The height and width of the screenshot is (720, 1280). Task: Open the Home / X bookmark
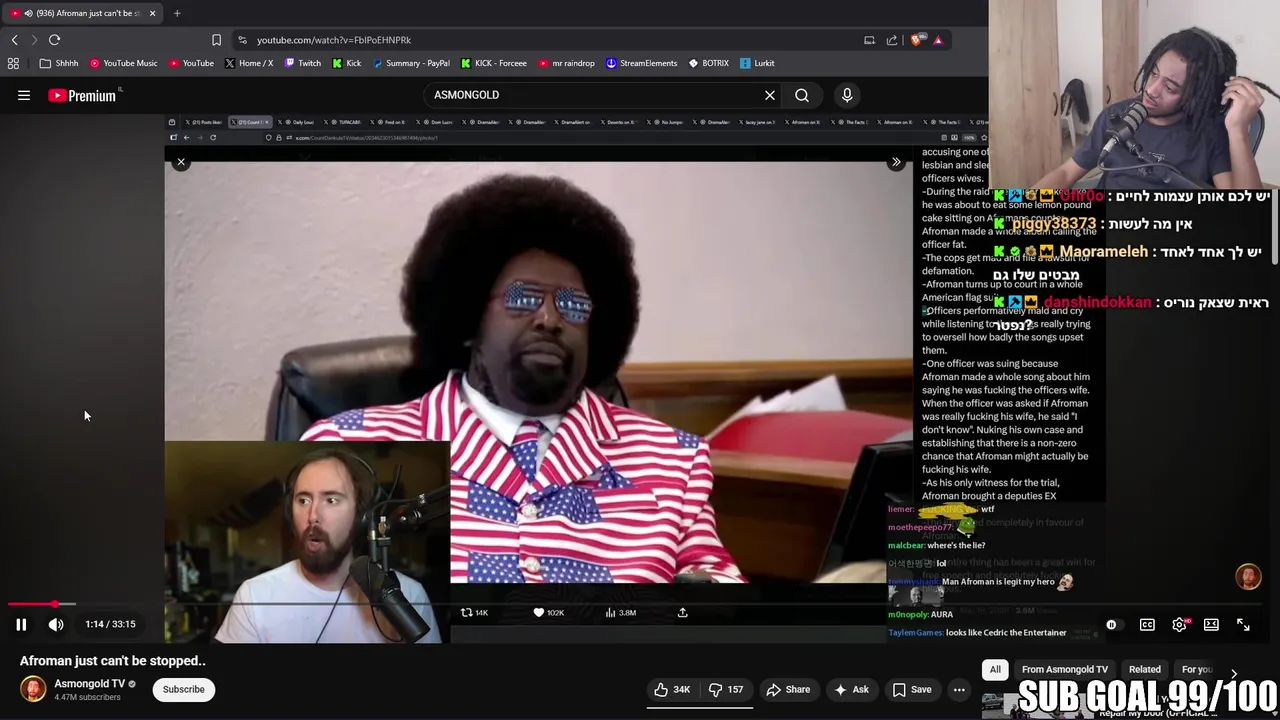(x=249, y=63)
